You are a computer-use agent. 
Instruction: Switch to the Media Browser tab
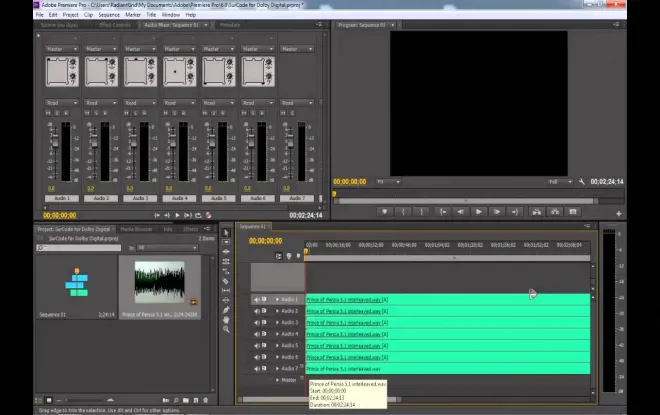pyautogui.click(x=136, y=229)
